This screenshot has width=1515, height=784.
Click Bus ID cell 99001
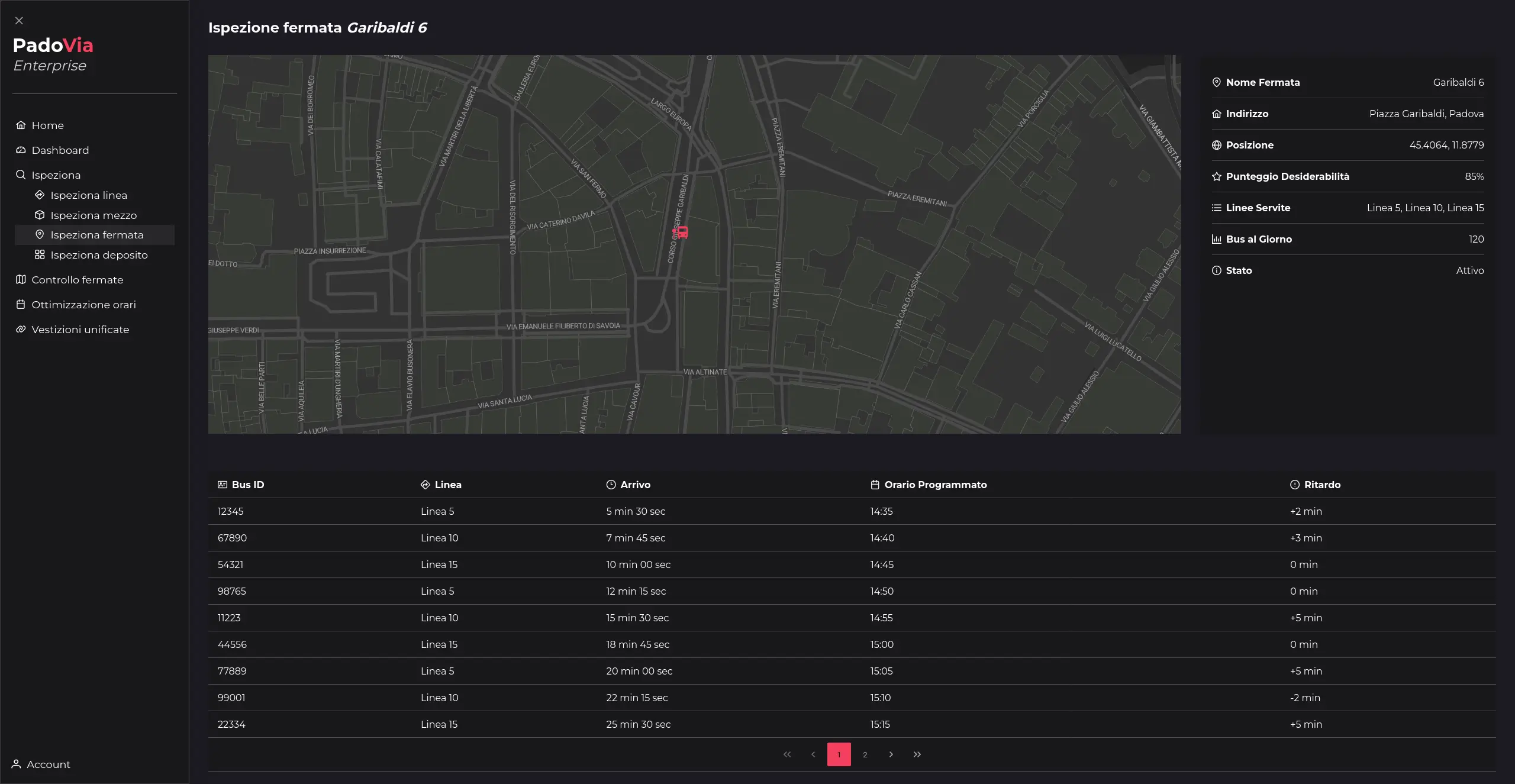[231, 698]
